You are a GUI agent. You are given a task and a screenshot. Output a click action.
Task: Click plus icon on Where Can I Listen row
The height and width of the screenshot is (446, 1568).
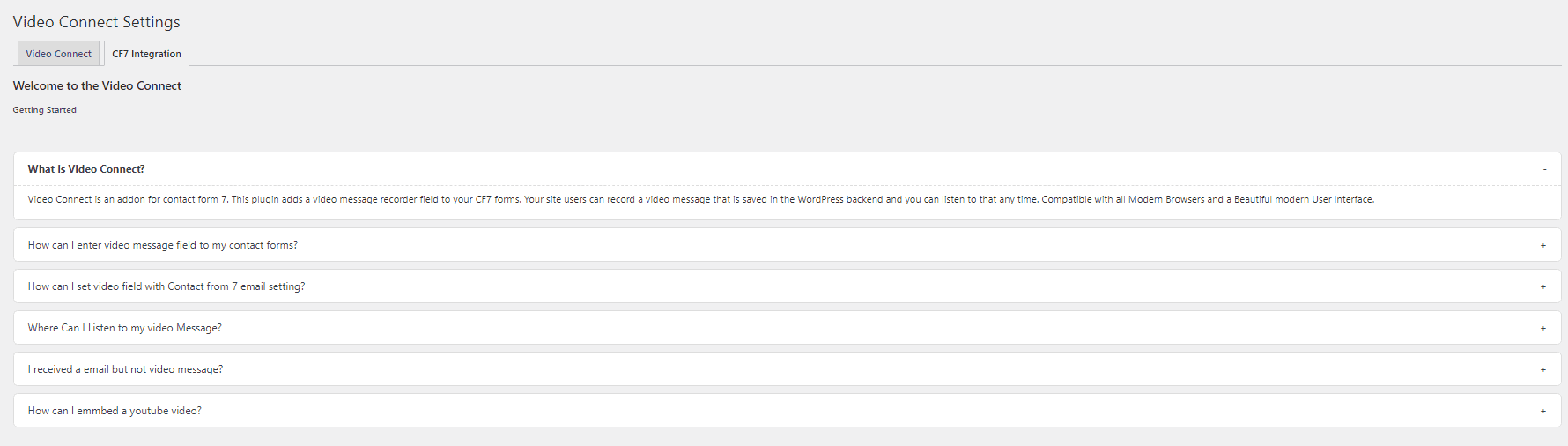[x=1543, y=329]
